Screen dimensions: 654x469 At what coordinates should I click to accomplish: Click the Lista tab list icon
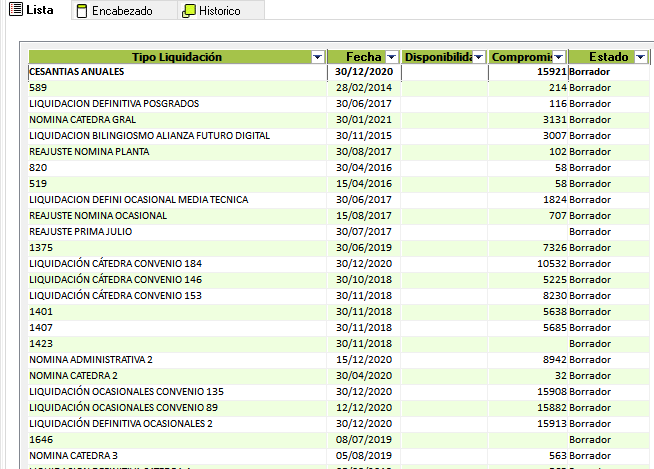point(15,10)
